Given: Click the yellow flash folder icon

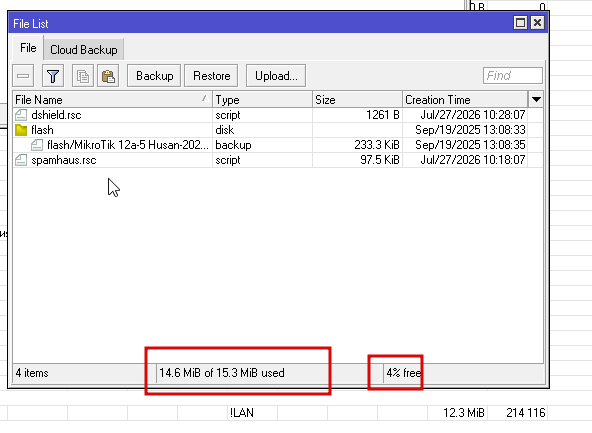Looking at the screenshot, I should click(x=21, y=130).
